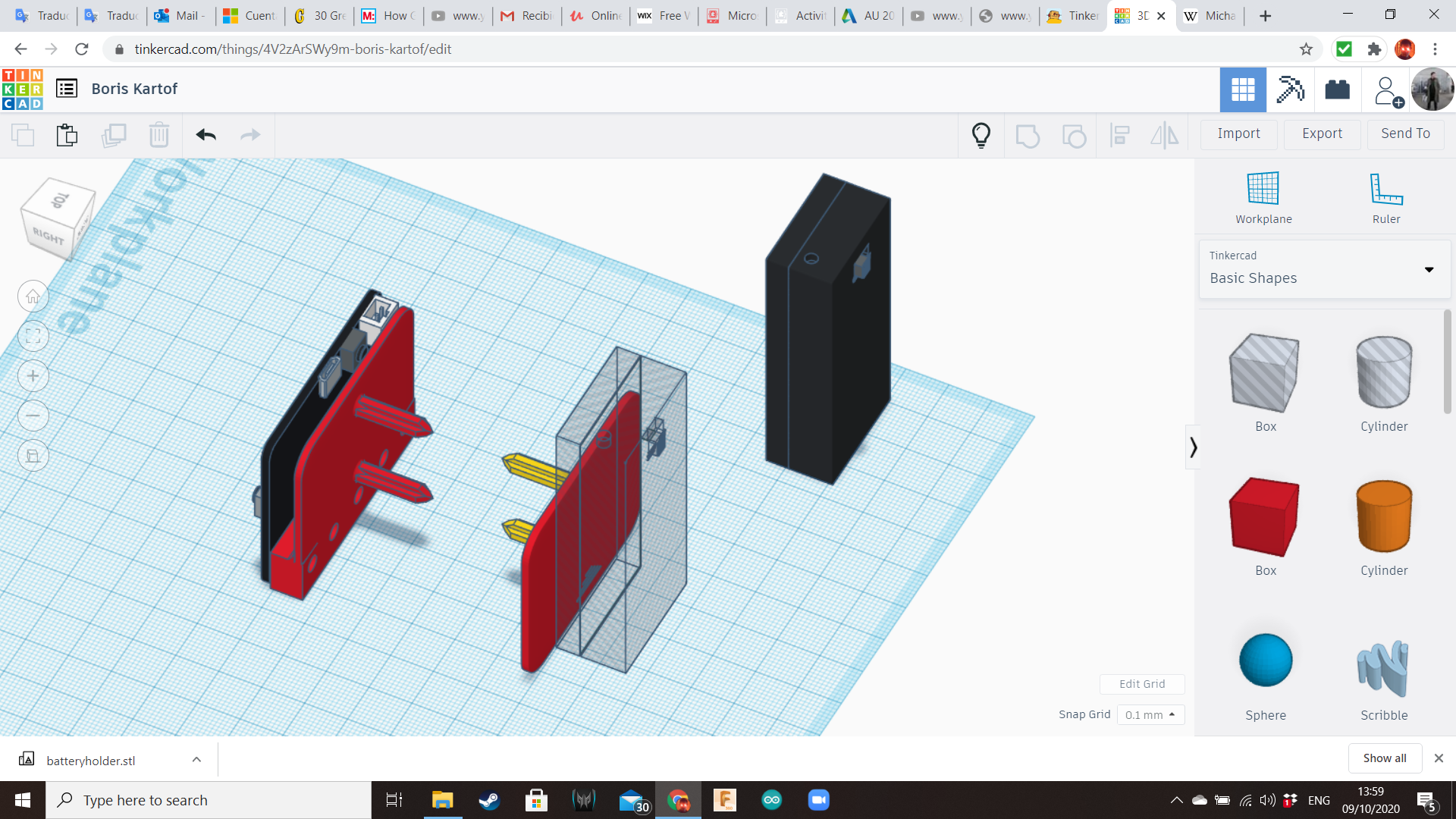
Task: Click the Edit Grid button
Action: click(x=1142, y=683)
